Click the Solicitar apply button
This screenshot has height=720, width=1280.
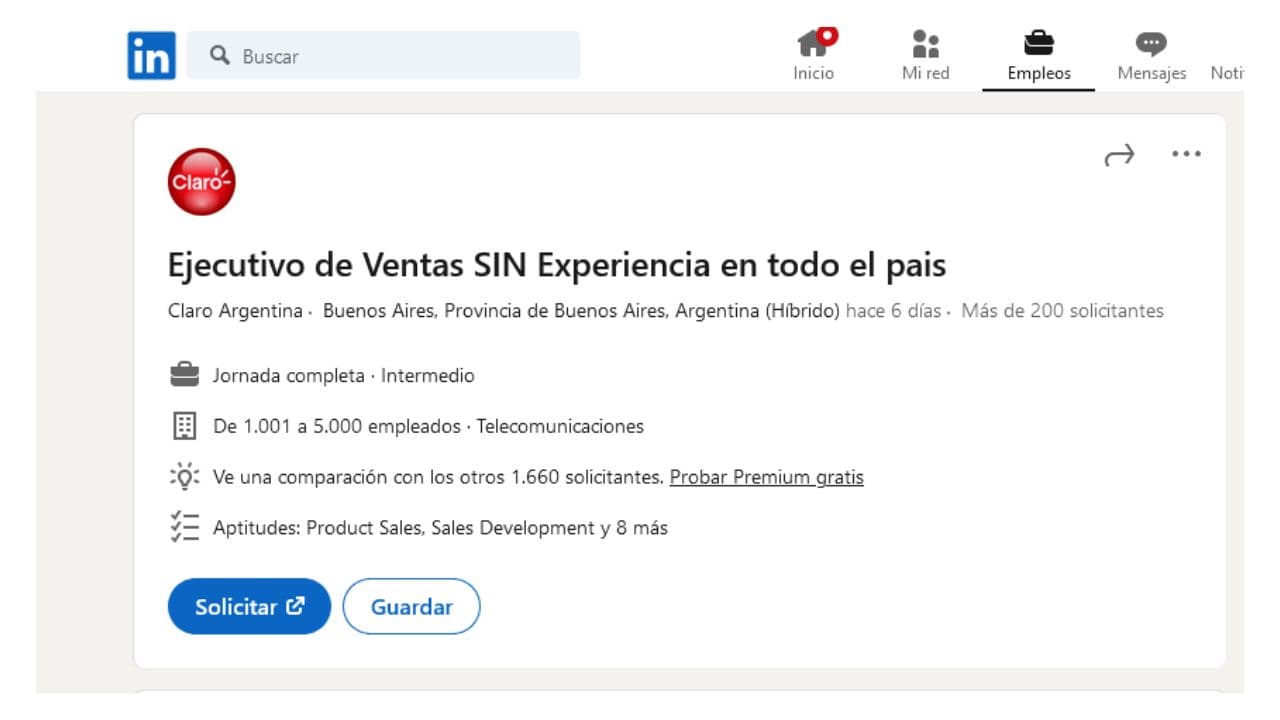[249, 606]
